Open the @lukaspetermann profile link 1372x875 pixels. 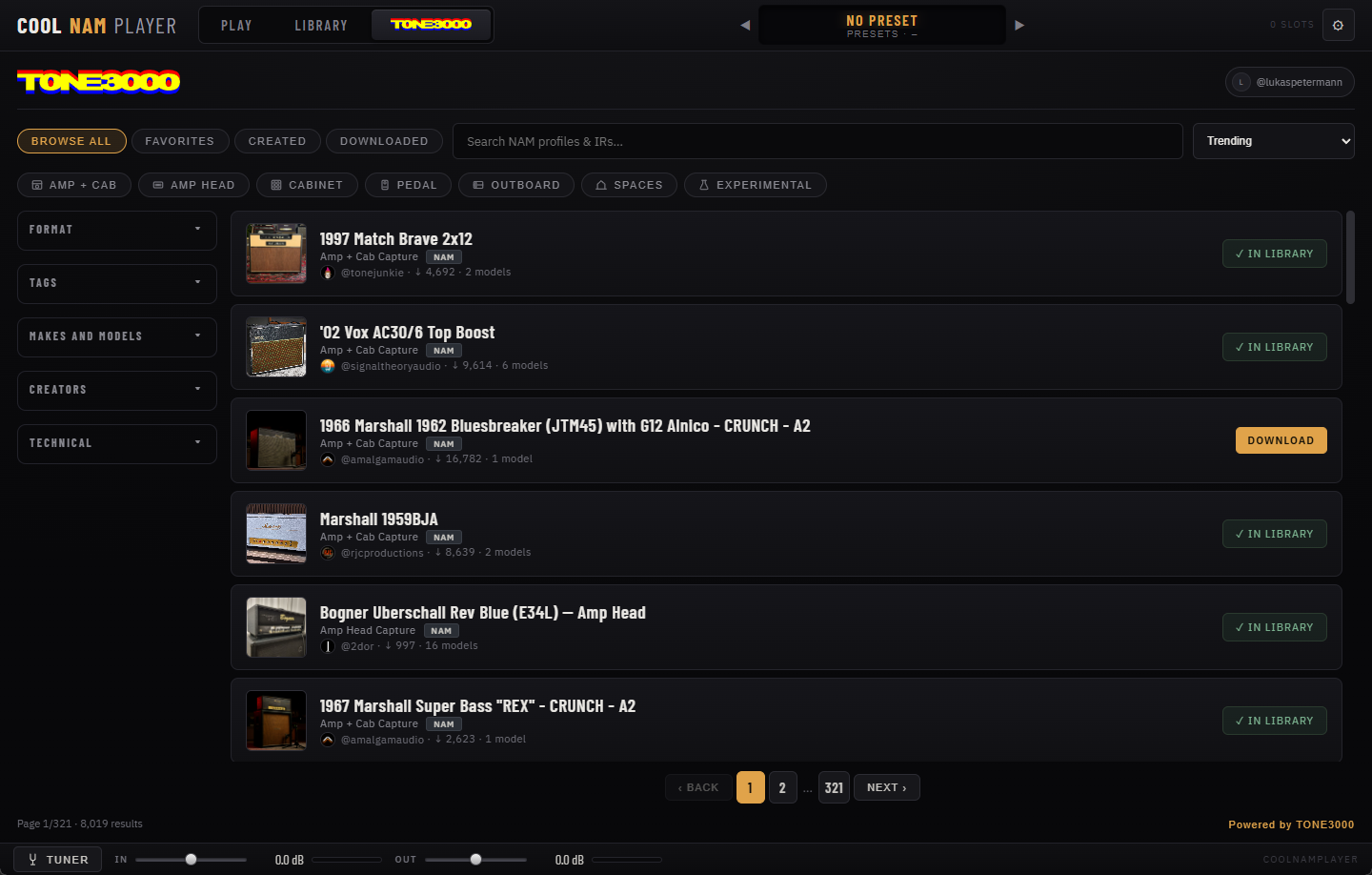tap(1290, 82)
